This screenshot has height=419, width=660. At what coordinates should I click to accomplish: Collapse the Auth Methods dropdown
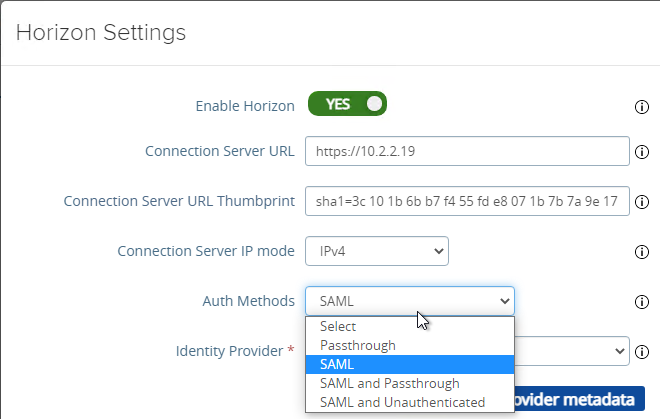(410, 301)
